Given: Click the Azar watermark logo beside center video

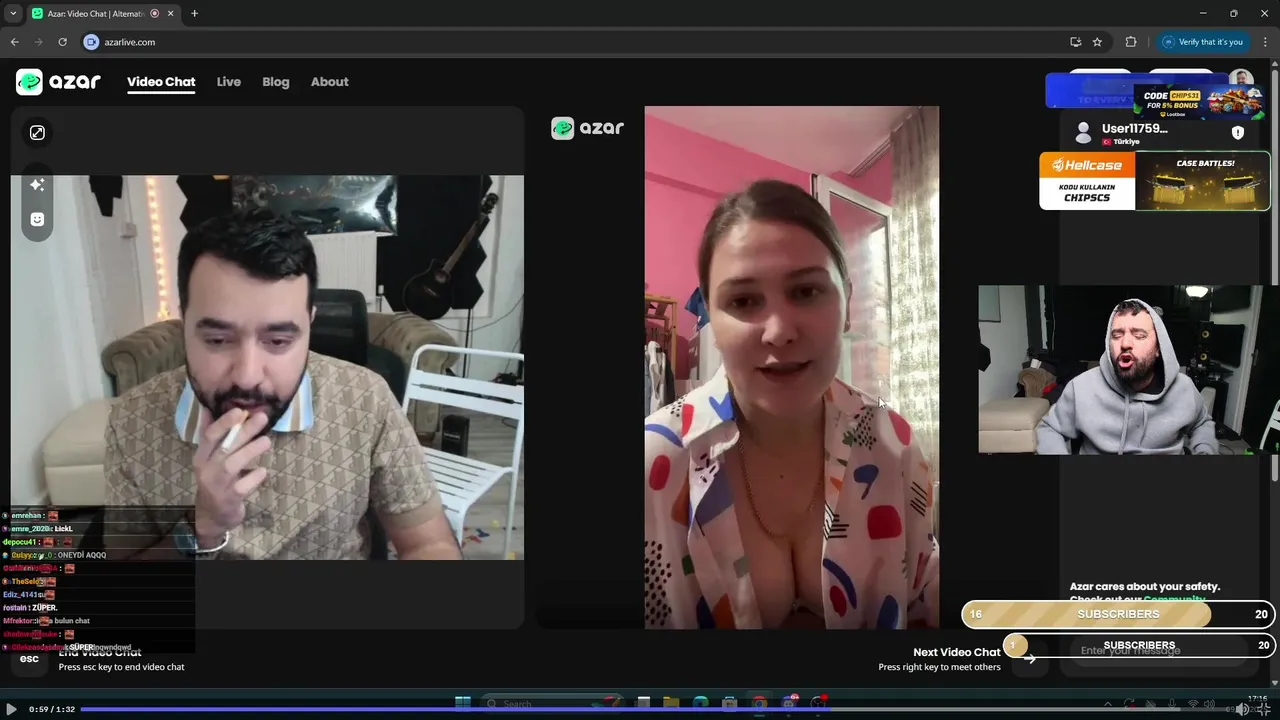Looking at the screenshot, I should tap(587, 128).
